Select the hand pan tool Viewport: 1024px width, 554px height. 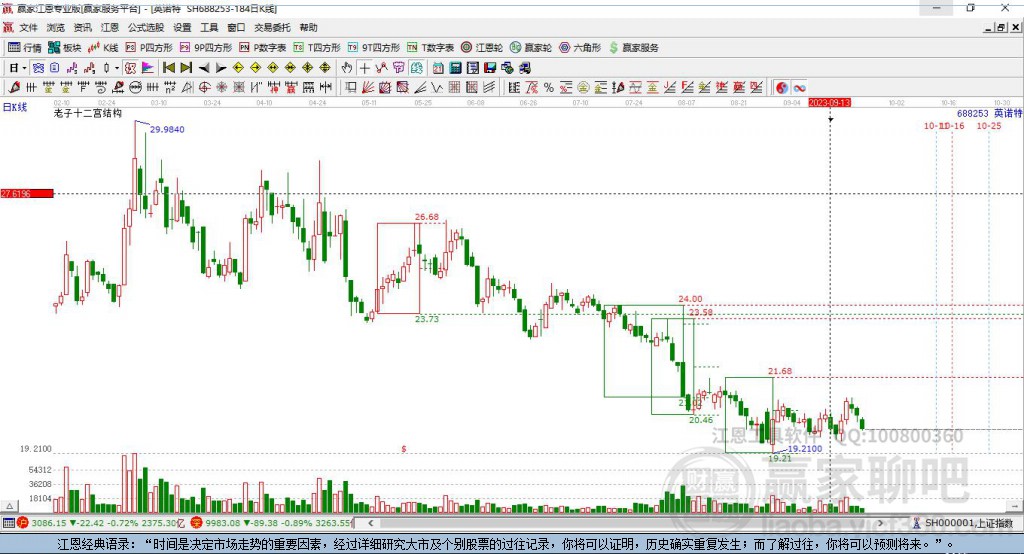(347, 68)
